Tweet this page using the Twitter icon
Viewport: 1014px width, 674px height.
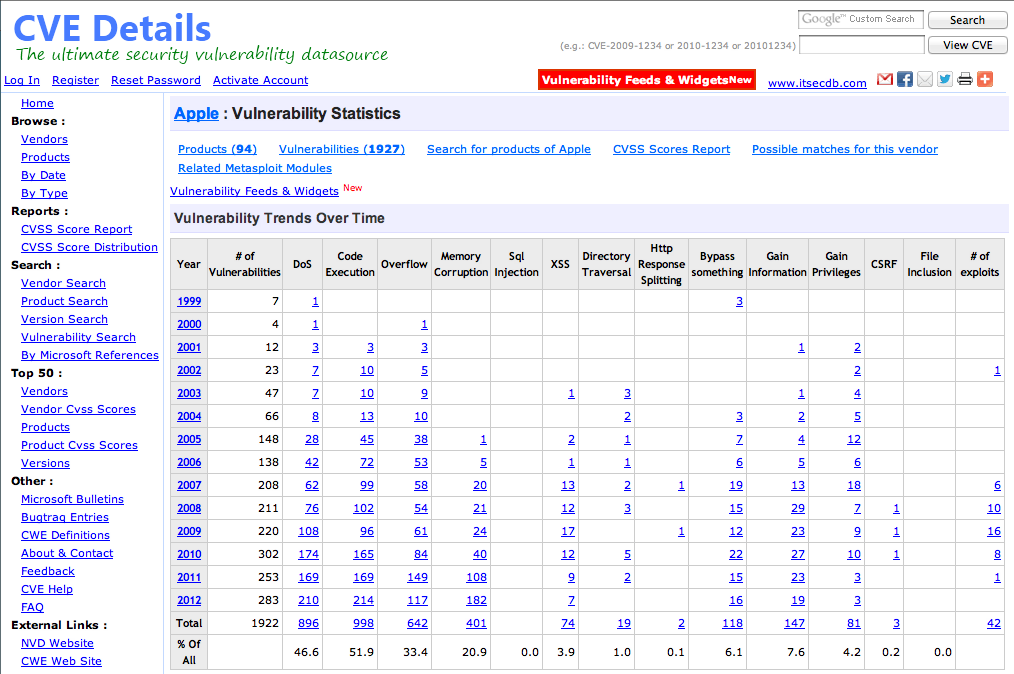(945, 80)
